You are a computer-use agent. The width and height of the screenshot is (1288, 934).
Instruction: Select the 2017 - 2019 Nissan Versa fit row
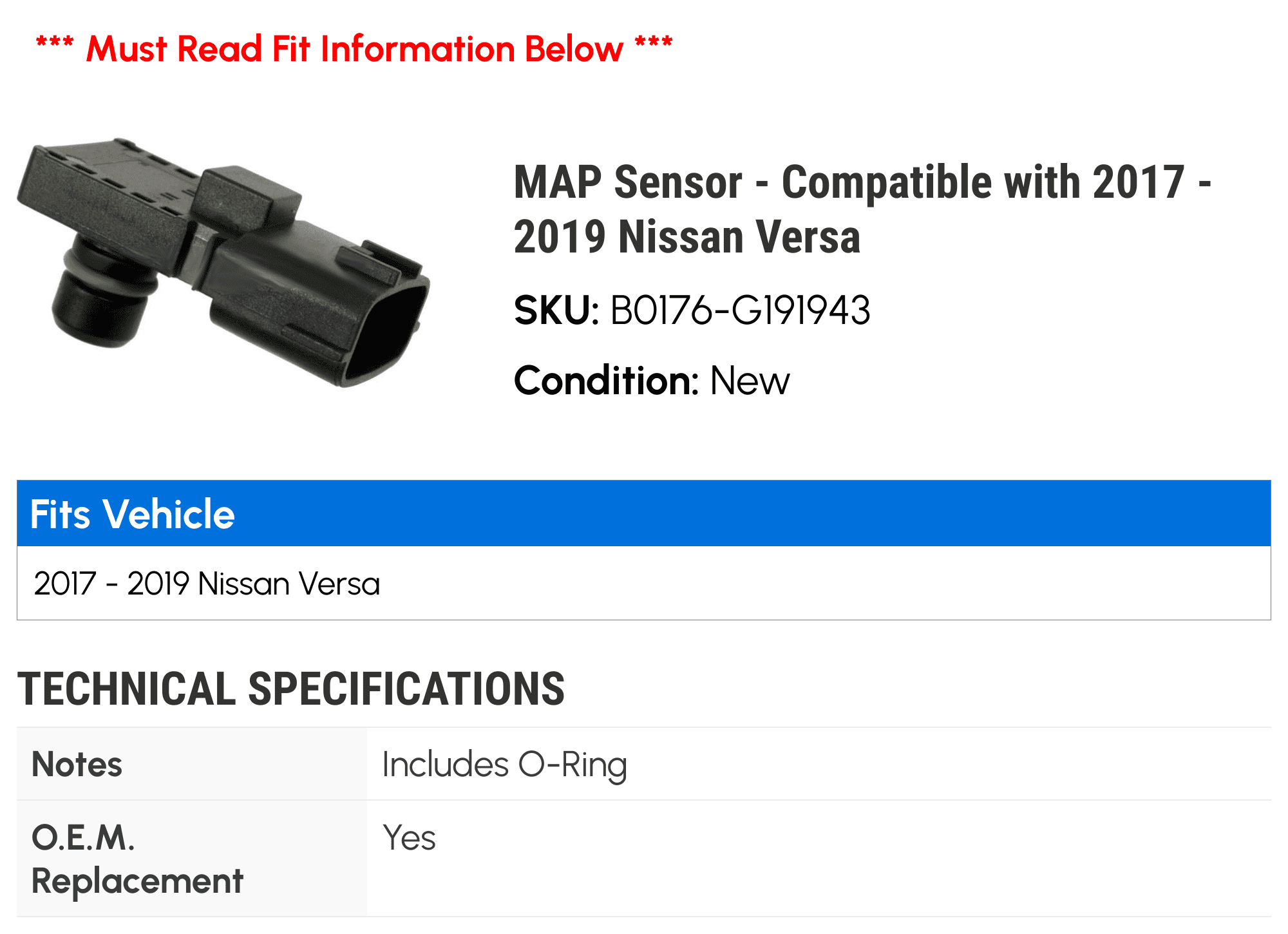coord(207,584)
